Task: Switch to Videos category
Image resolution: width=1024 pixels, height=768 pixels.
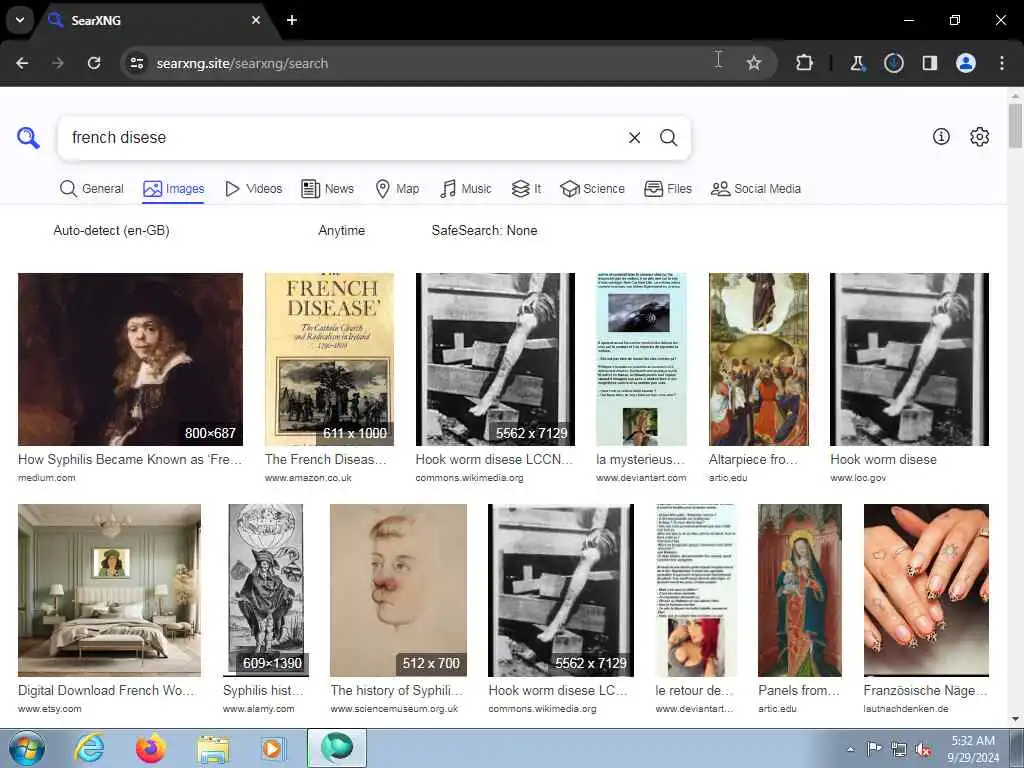Action: click(253, 189)
